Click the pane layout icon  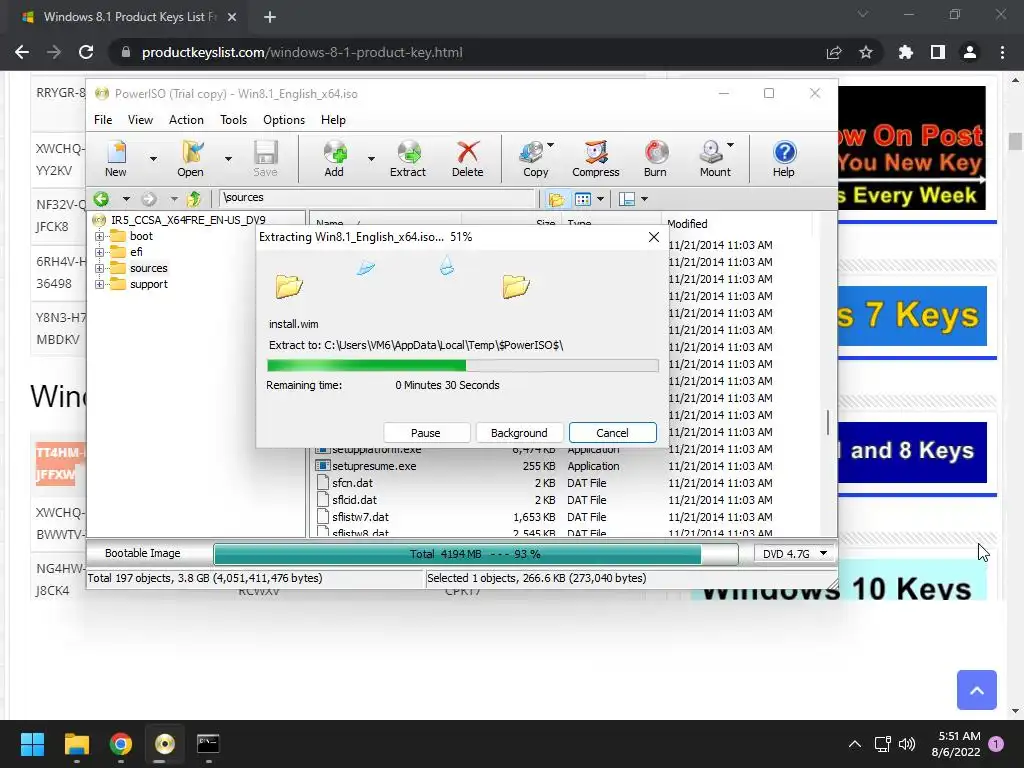click(627, 199)
